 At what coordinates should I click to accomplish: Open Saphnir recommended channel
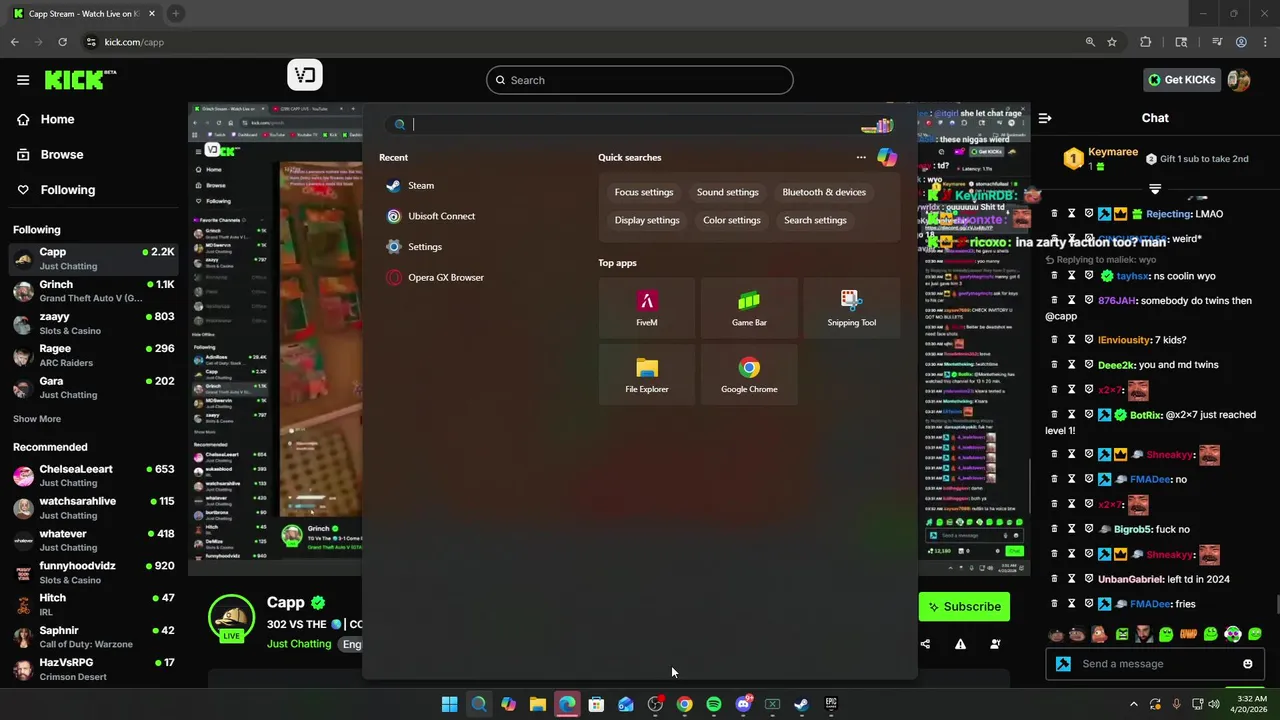tap(94, 637)
